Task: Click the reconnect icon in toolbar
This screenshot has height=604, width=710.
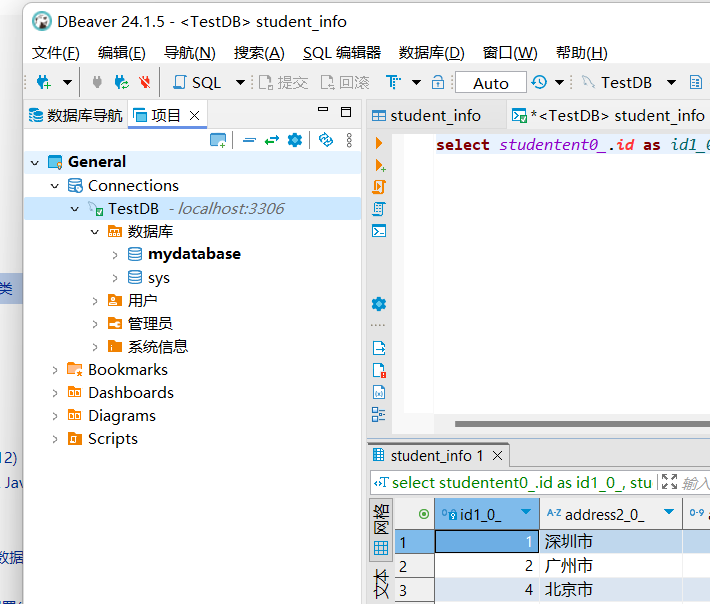Action: (x=121, y=82)
